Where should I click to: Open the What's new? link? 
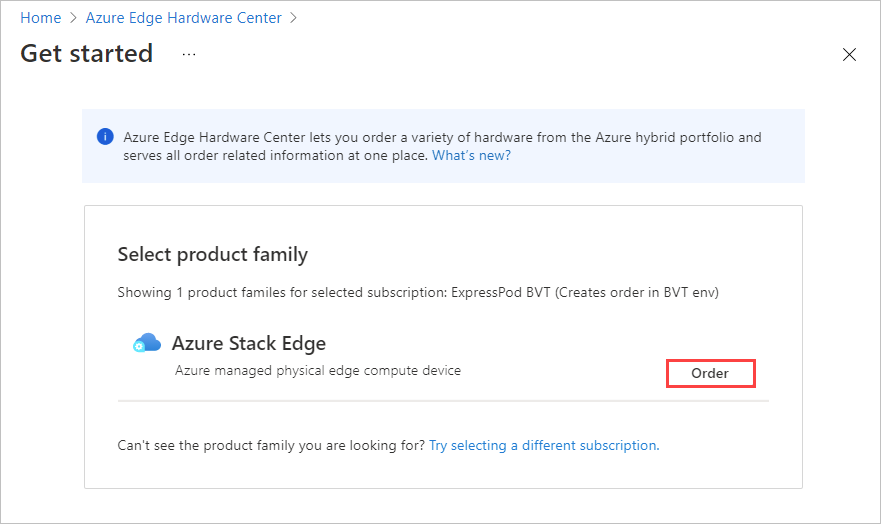[471, 156]
